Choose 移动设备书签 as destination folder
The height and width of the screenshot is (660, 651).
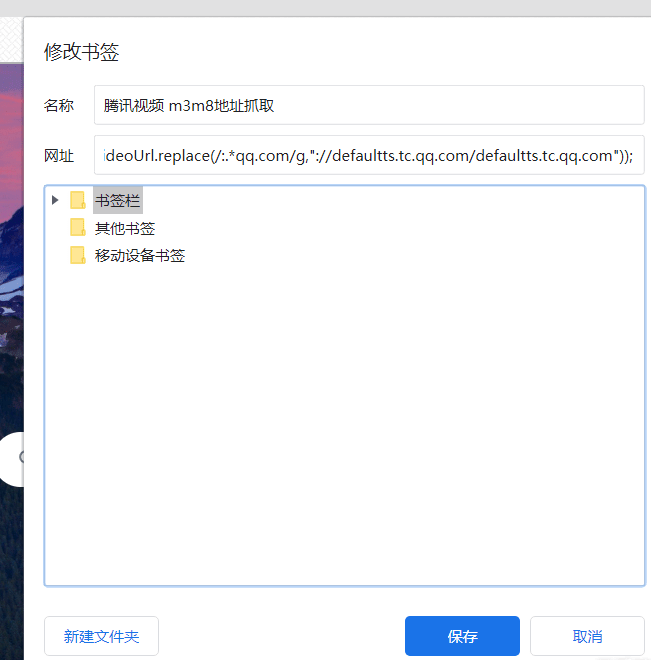pos(140,255)
